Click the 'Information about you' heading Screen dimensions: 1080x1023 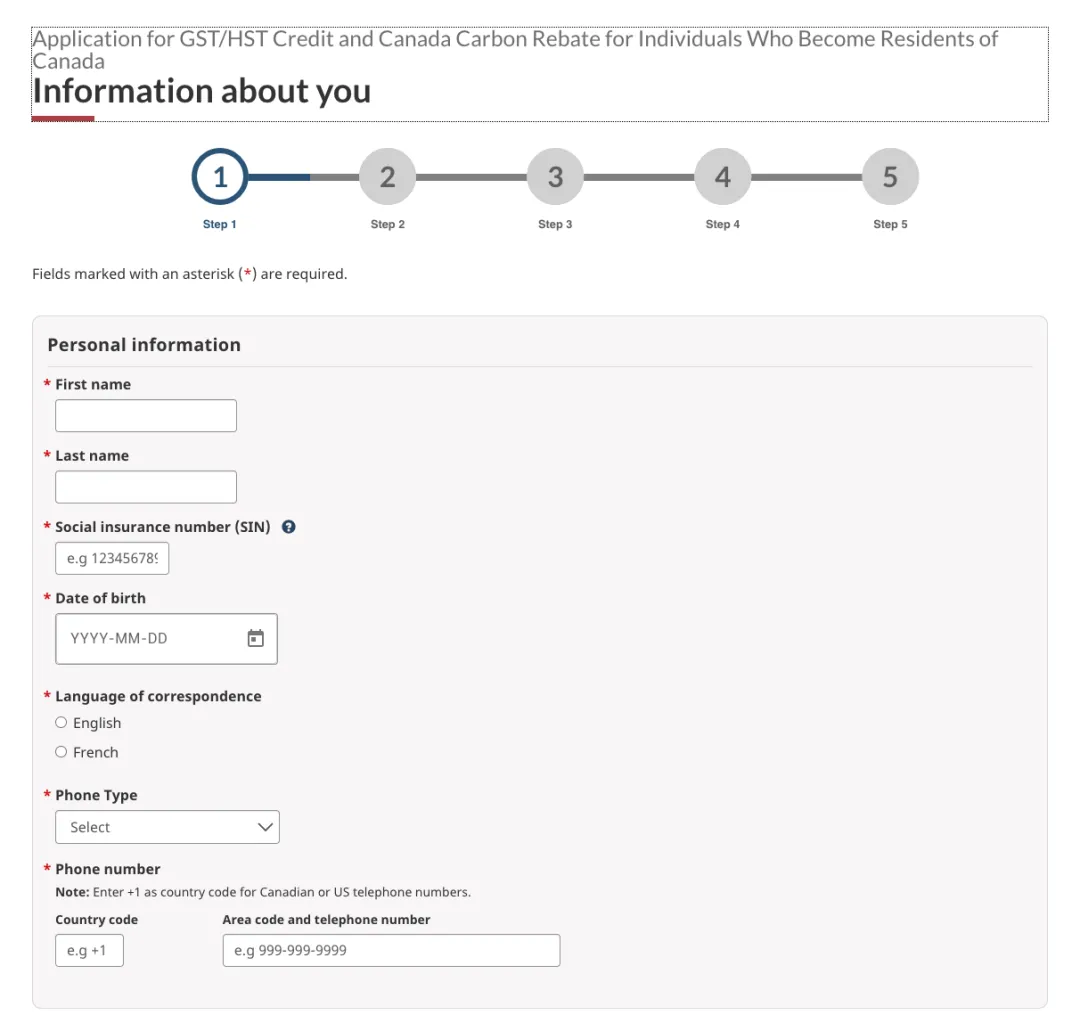pyautogui.click(x=202, y=92)
